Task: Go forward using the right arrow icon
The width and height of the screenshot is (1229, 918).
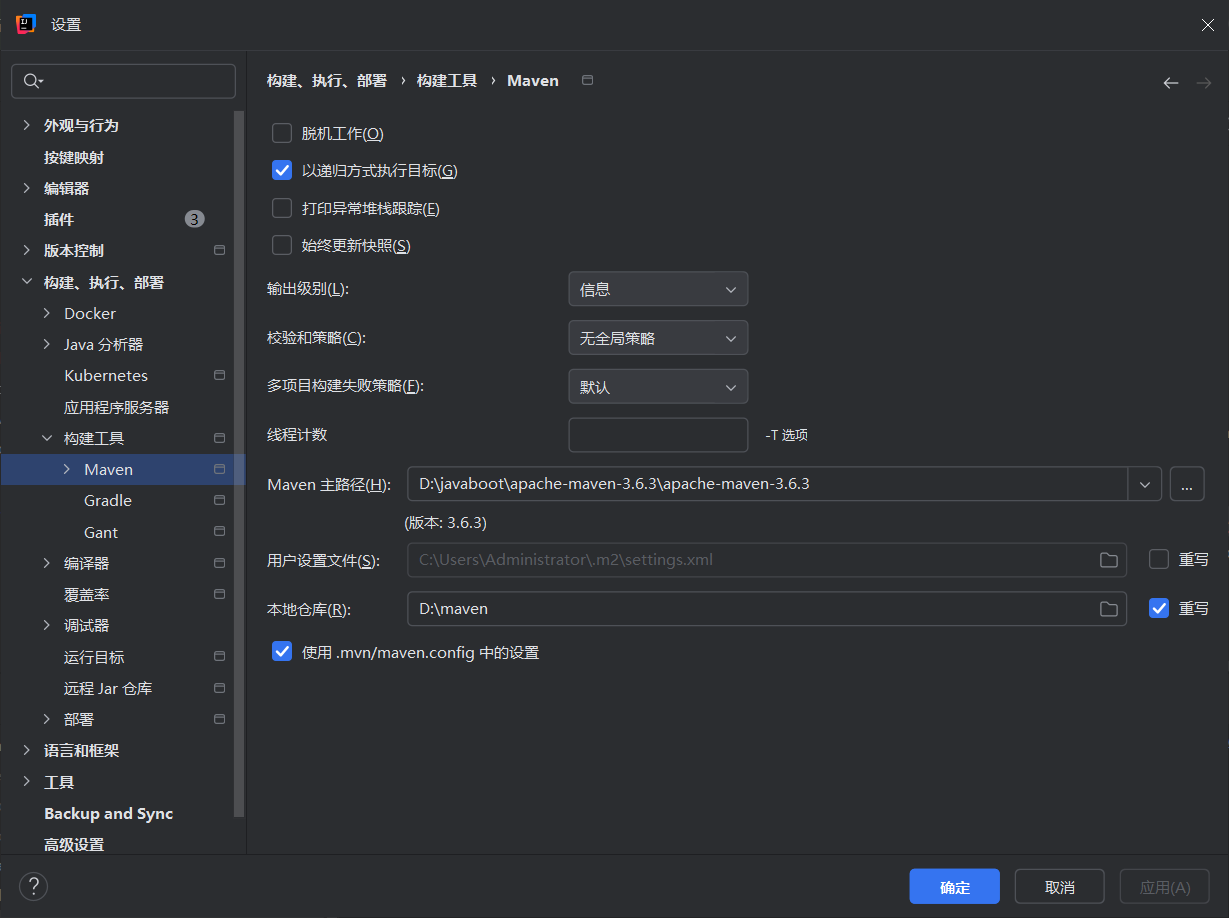Action: coord(1204,83)
